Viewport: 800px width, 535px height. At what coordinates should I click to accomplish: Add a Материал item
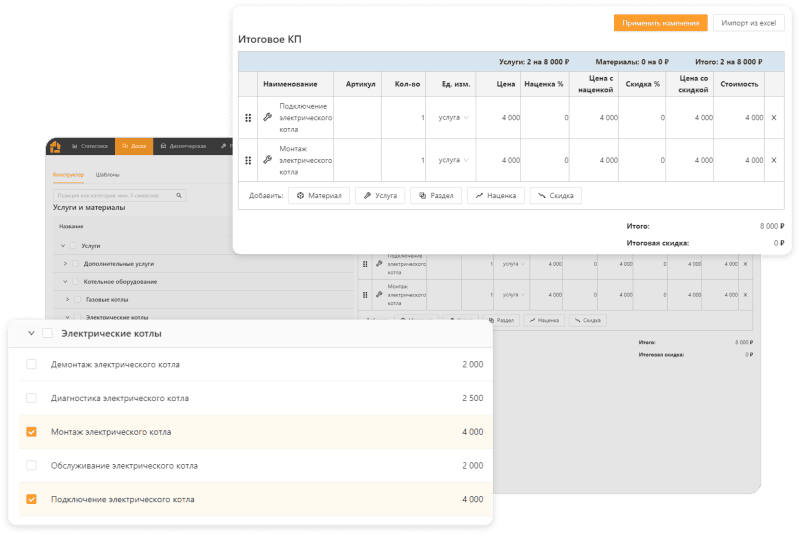(319, 196)
